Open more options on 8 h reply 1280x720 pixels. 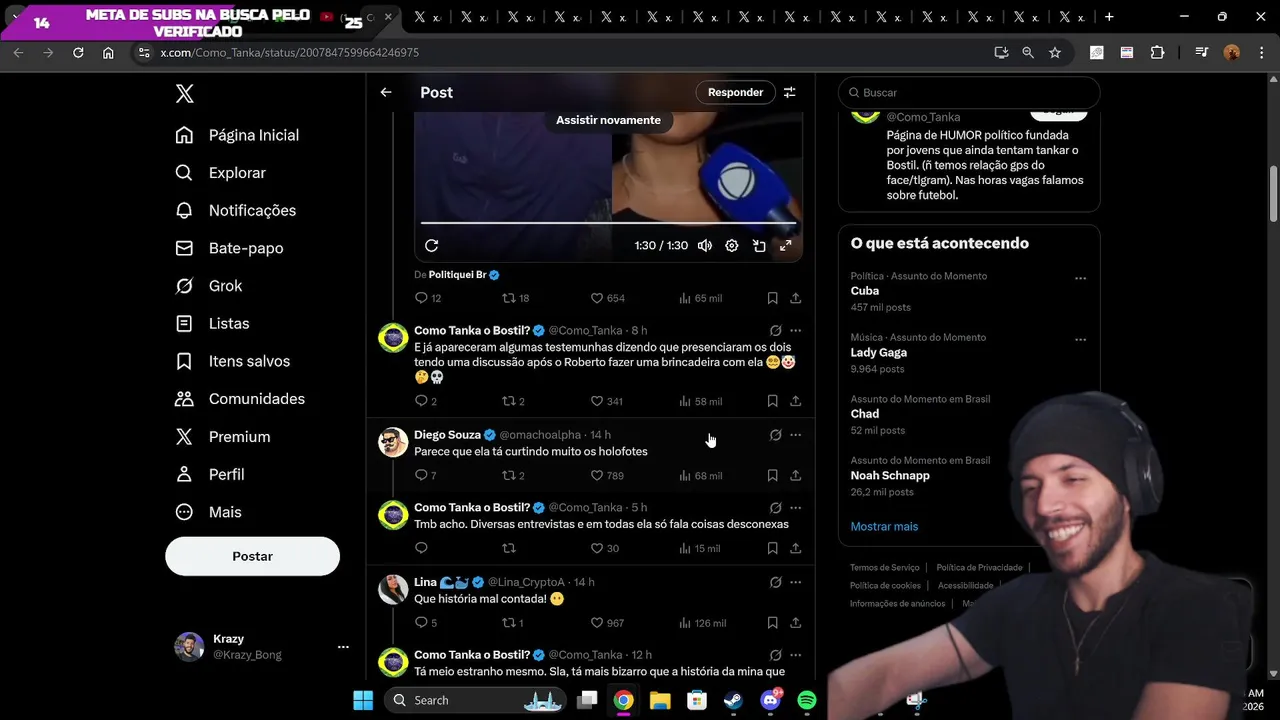[x=795, y=330]
